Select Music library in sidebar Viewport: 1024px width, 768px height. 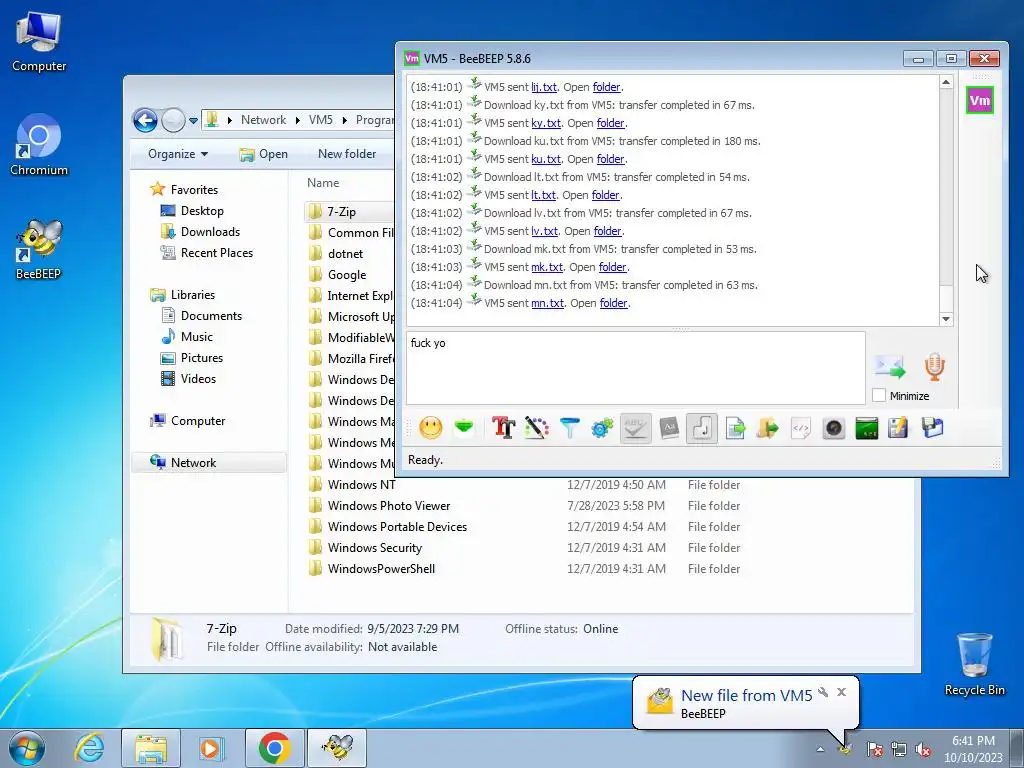click(197, 336)
